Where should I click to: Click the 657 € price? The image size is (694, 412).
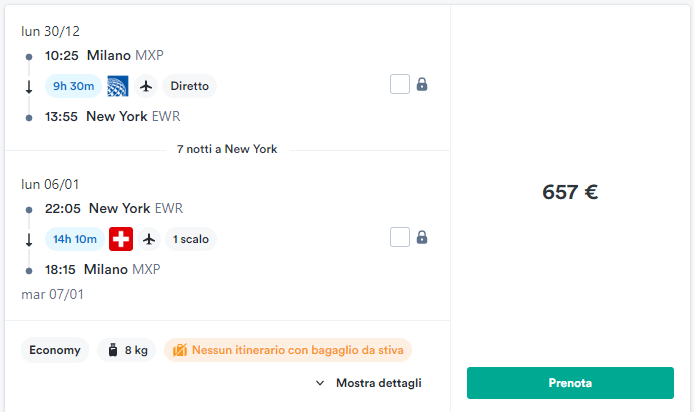(570, 192)
